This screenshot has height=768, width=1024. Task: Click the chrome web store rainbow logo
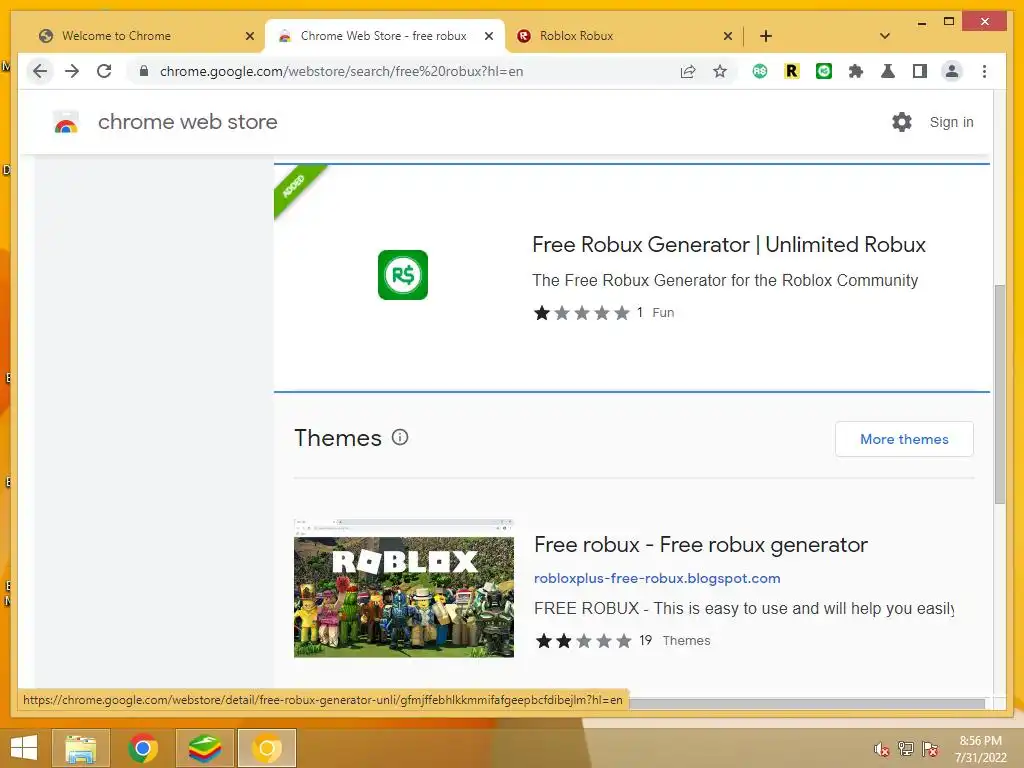point(66,122)
